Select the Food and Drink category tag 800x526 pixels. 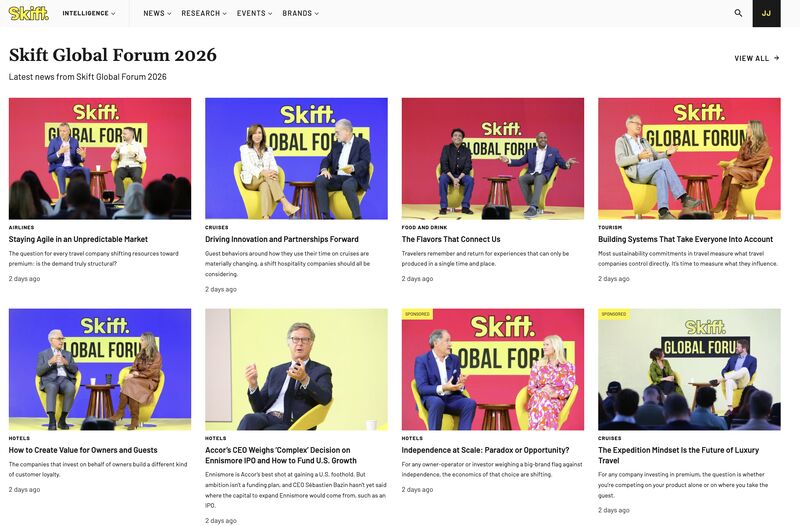click(424, 228)
